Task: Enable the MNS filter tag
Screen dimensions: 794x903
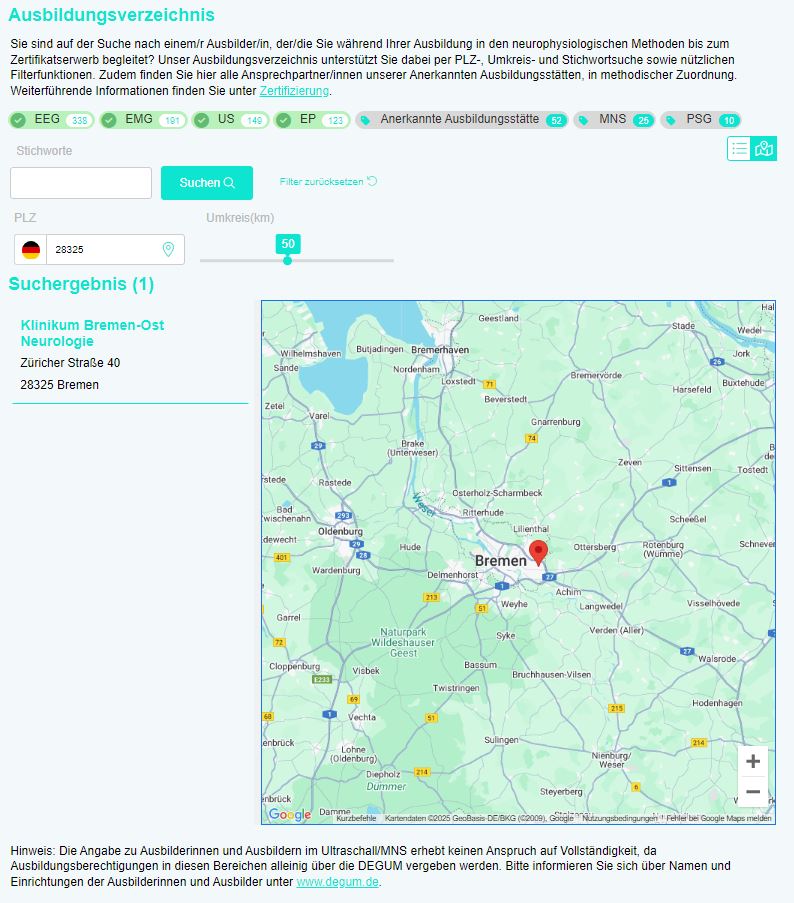Action: 614,120
